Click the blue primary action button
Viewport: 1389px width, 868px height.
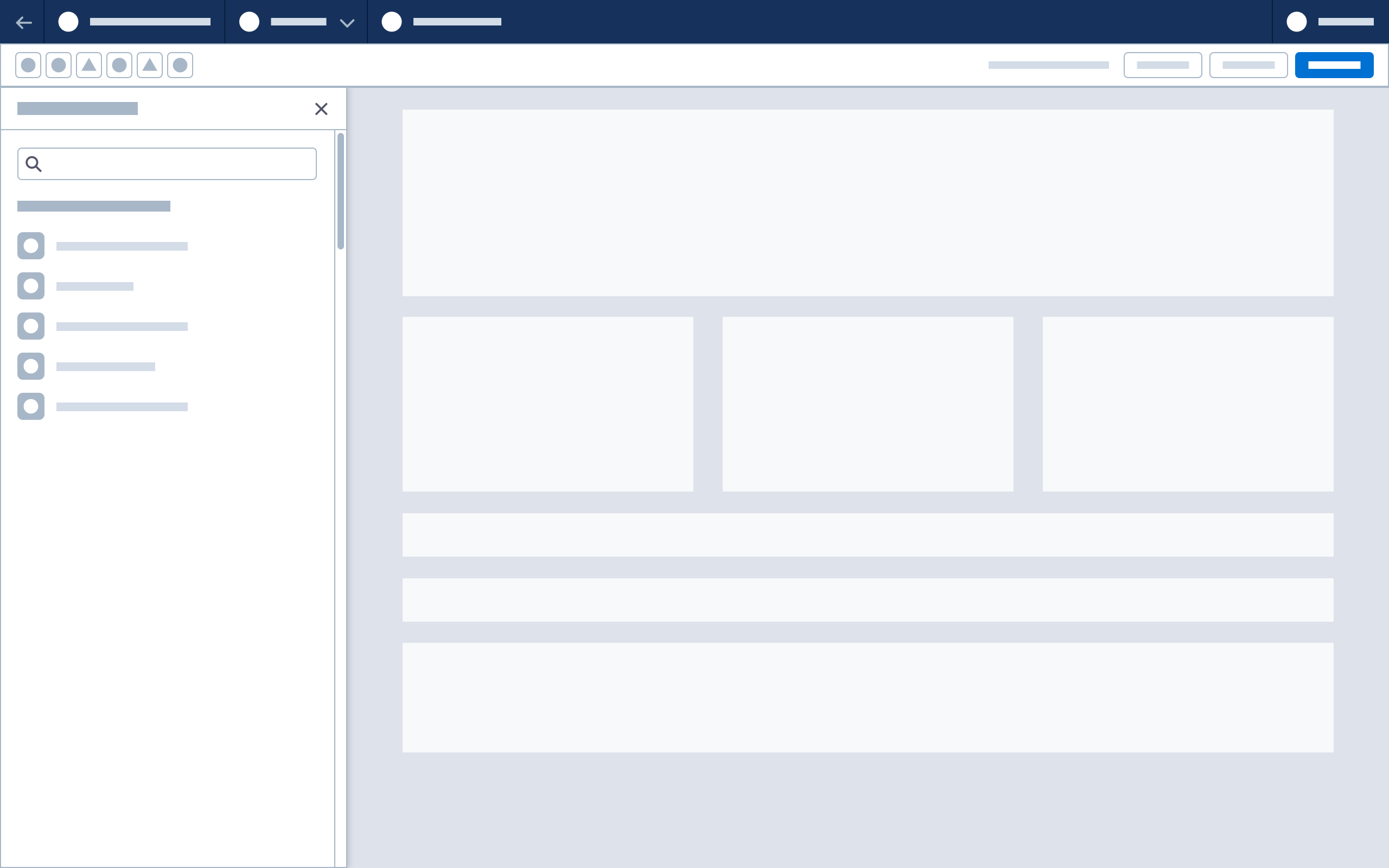click(x=1334, y=65)
